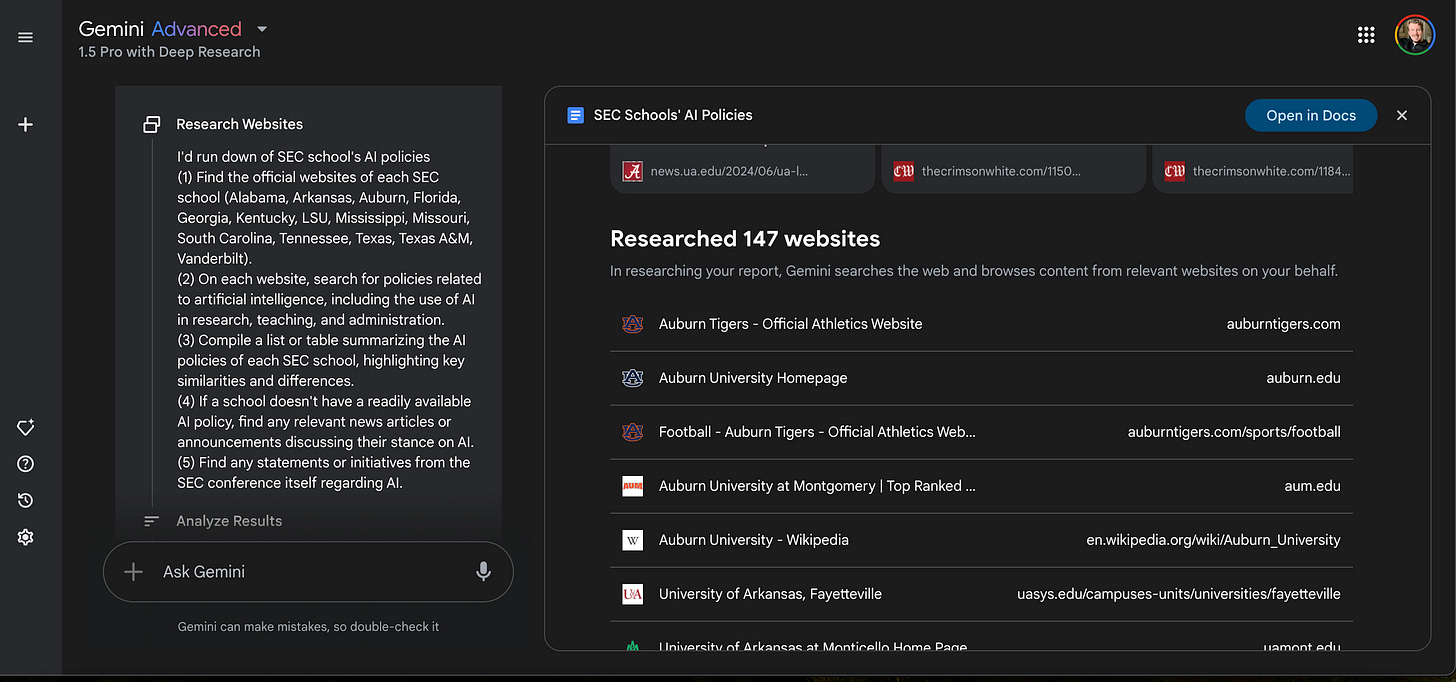
Task: Click the Auburn University at Montgomery favicon
Action: click(x=632, y=486)
